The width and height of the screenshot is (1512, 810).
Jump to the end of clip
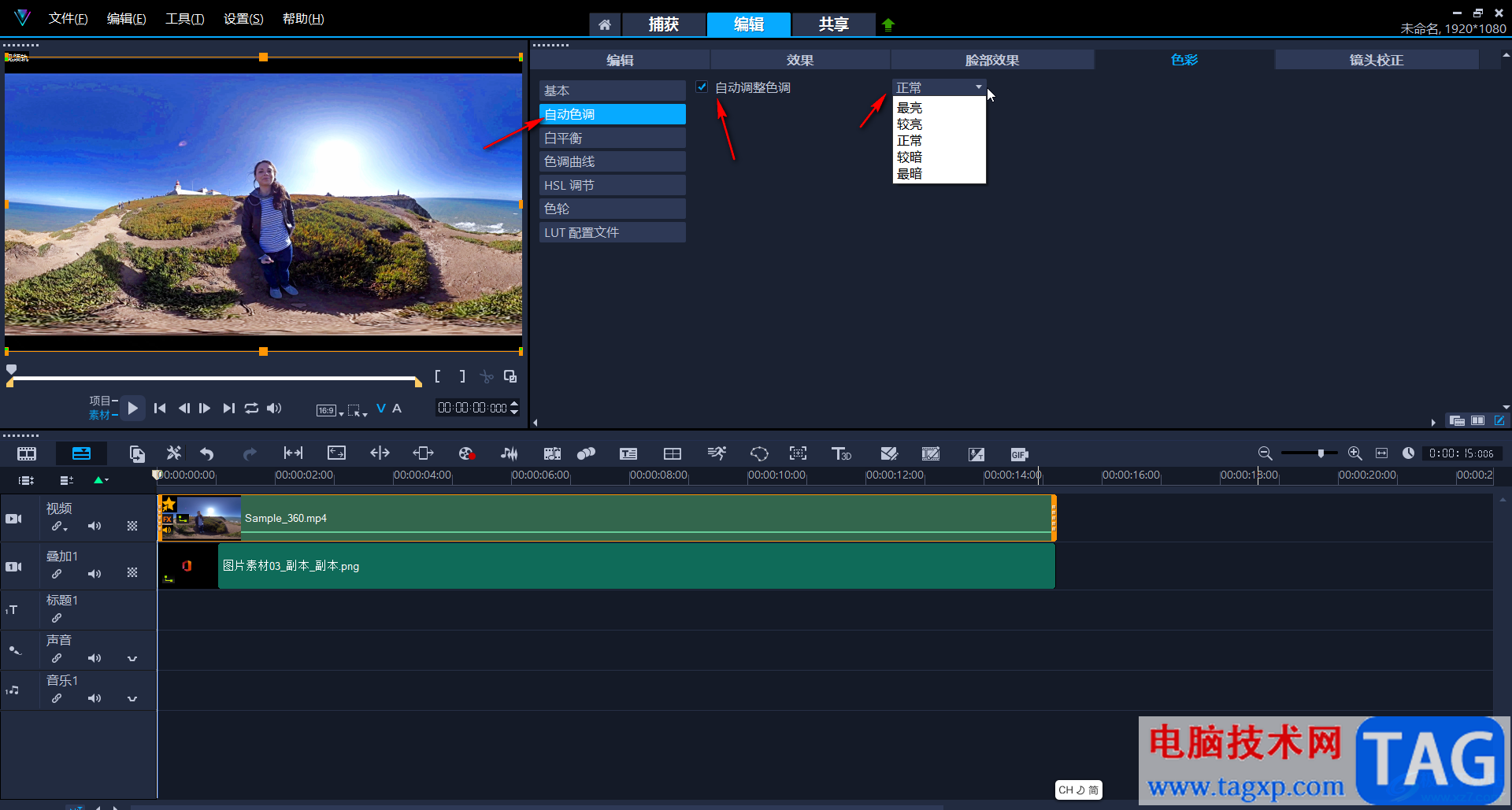(x=228, y=408)
